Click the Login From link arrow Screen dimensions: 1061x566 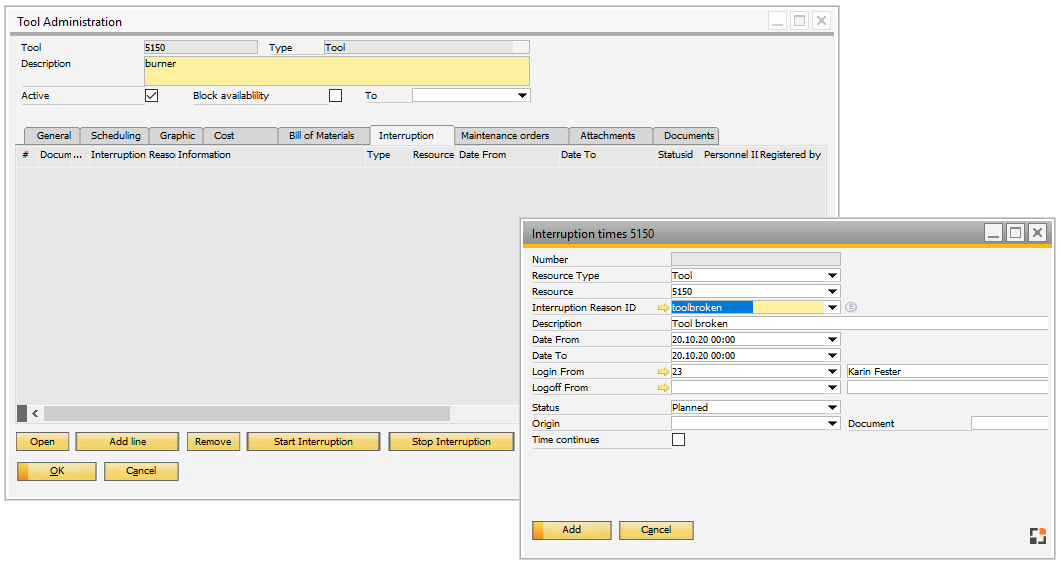(x=663, y=372)
